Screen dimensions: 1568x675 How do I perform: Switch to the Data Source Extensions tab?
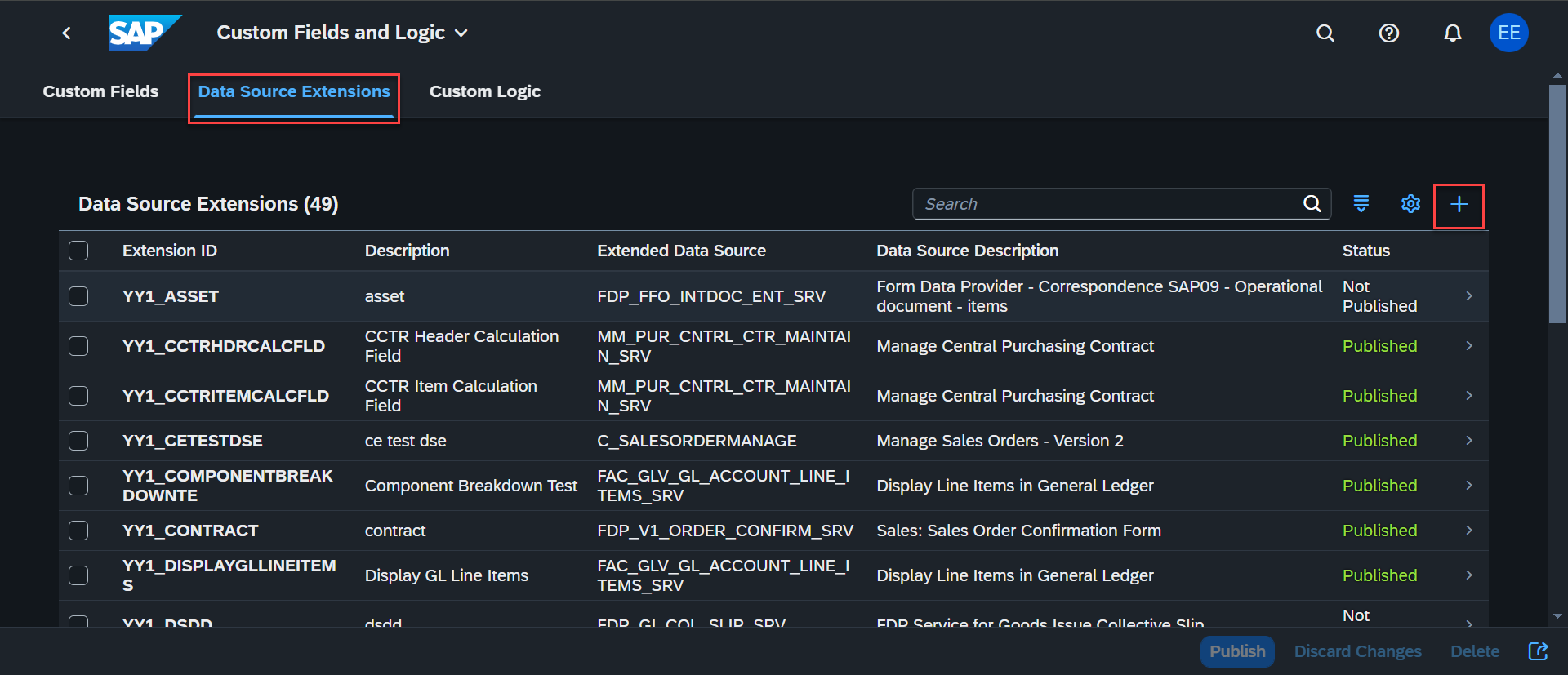294,91
